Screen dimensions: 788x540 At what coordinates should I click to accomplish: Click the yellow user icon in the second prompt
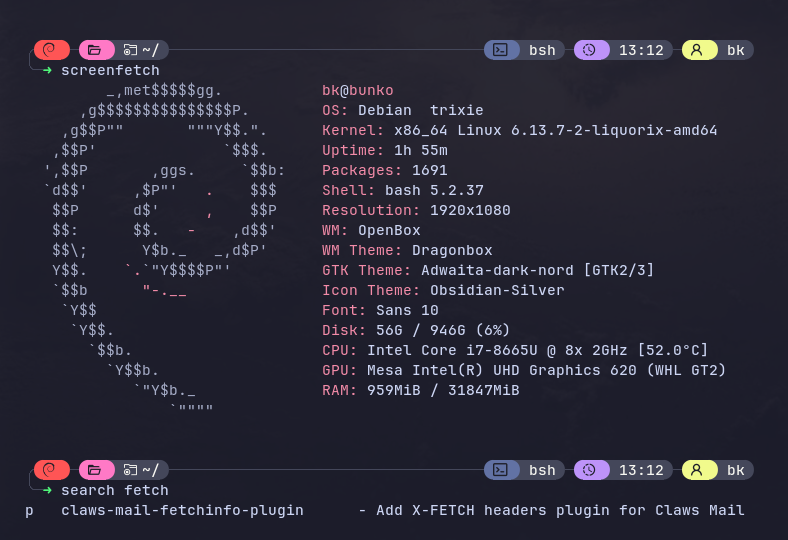698,470
